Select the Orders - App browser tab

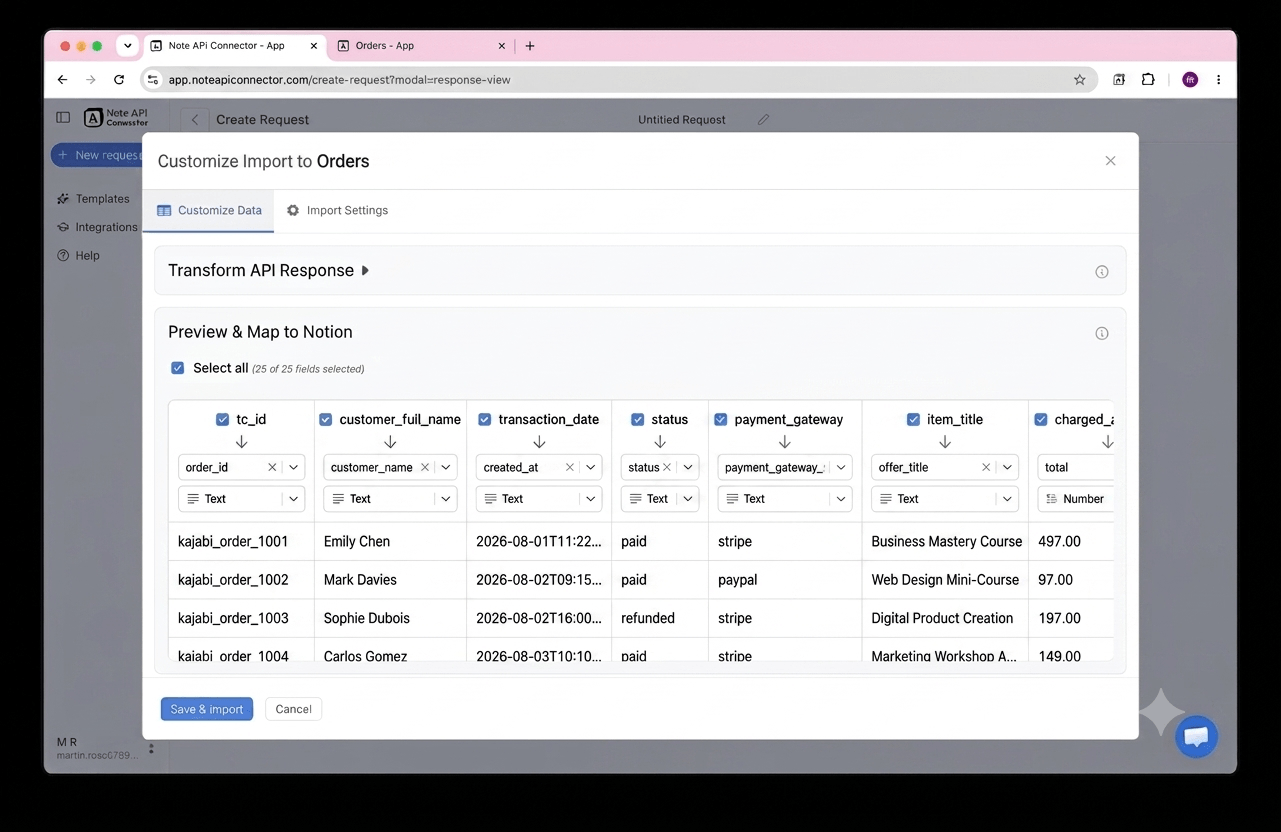coord(423,46)
